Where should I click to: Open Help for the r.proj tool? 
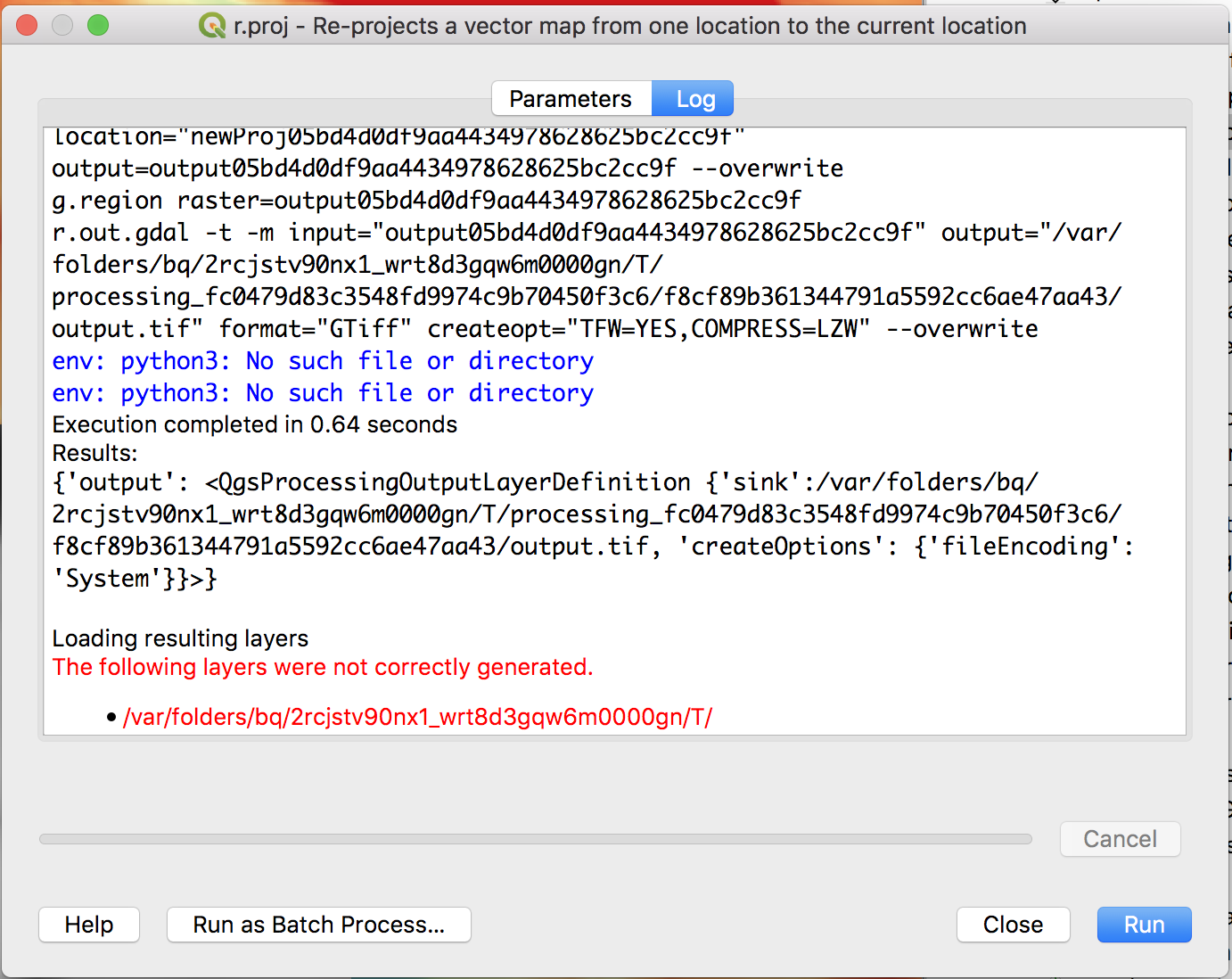88,925
